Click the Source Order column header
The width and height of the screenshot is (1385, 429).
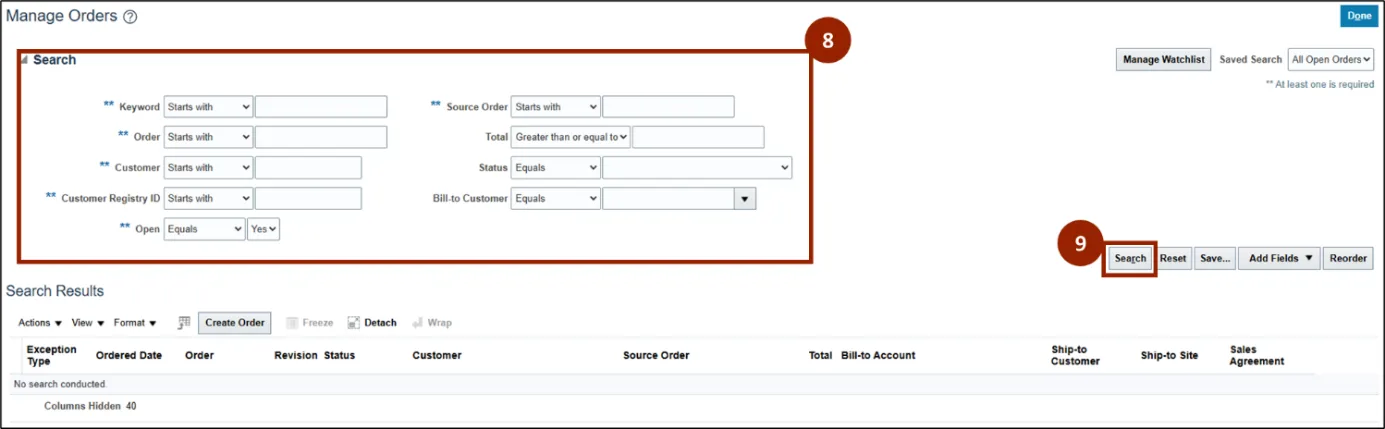click(656, 356)
